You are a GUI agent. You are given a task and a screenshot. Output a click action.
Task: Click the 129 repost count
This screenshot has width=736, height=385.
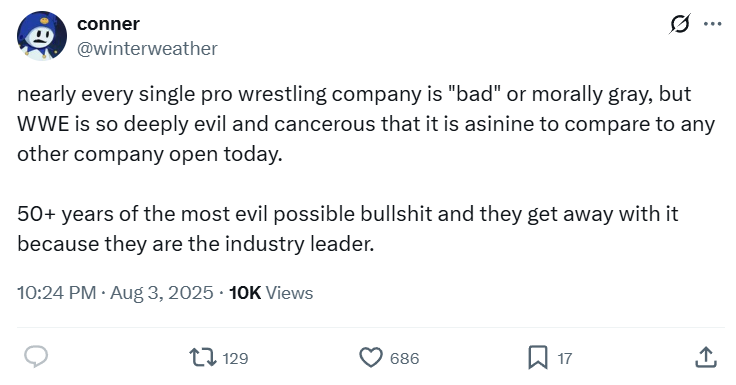click(235, 358)
